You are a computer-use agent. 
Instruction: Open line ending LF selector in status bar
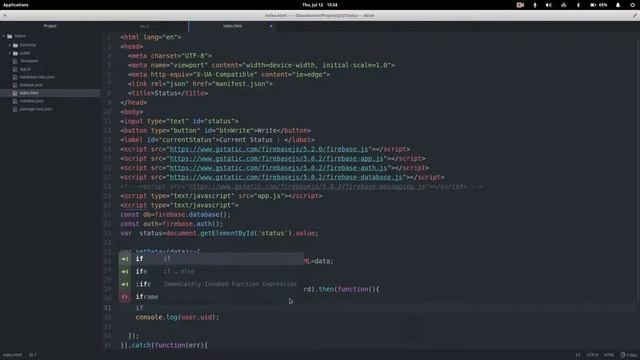pyautogui.click(x=578, y=355)
